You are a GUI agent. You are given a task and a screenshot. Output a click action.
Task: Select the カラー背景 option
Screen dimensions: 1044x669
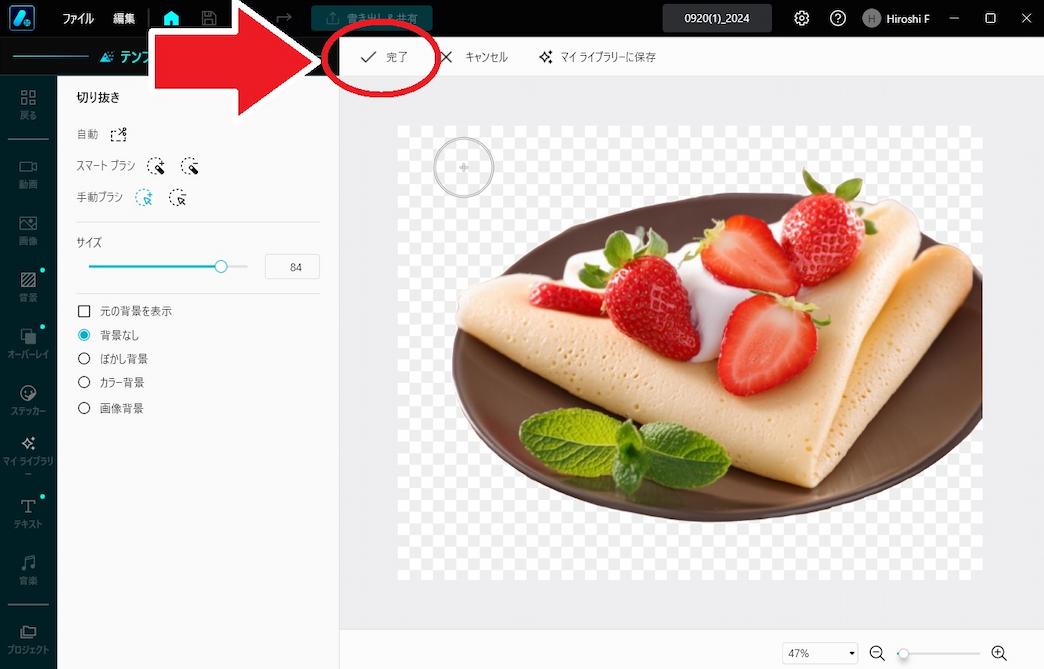tap(84, 382)
